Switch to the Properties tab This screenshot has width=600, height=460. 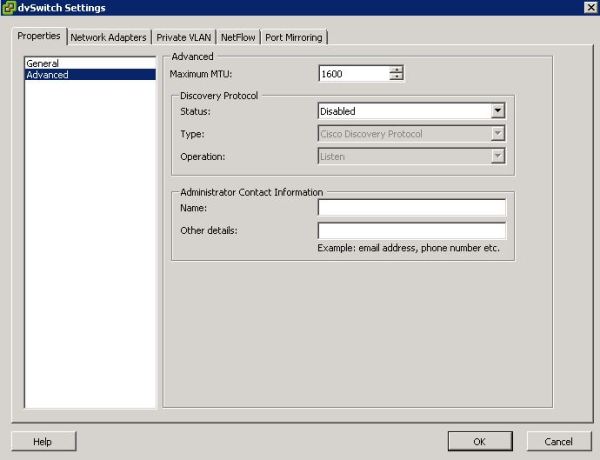click(39, 36)
